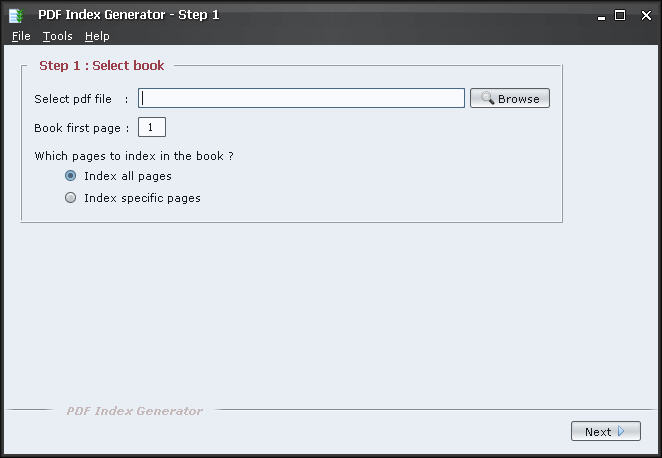Close the PDF Index Generator window
The height and width of the screenshot is (458, 662).
click(x=646, y=16)
